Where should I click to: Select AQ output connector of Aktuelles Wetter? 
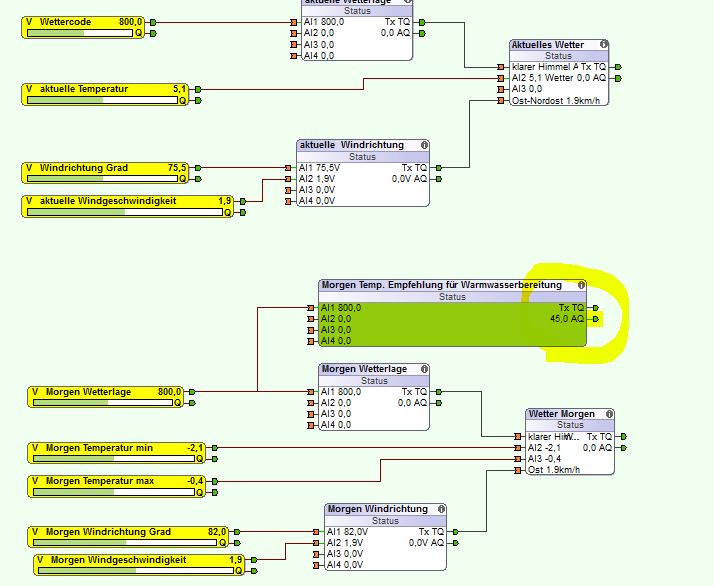tap(618, 78)
